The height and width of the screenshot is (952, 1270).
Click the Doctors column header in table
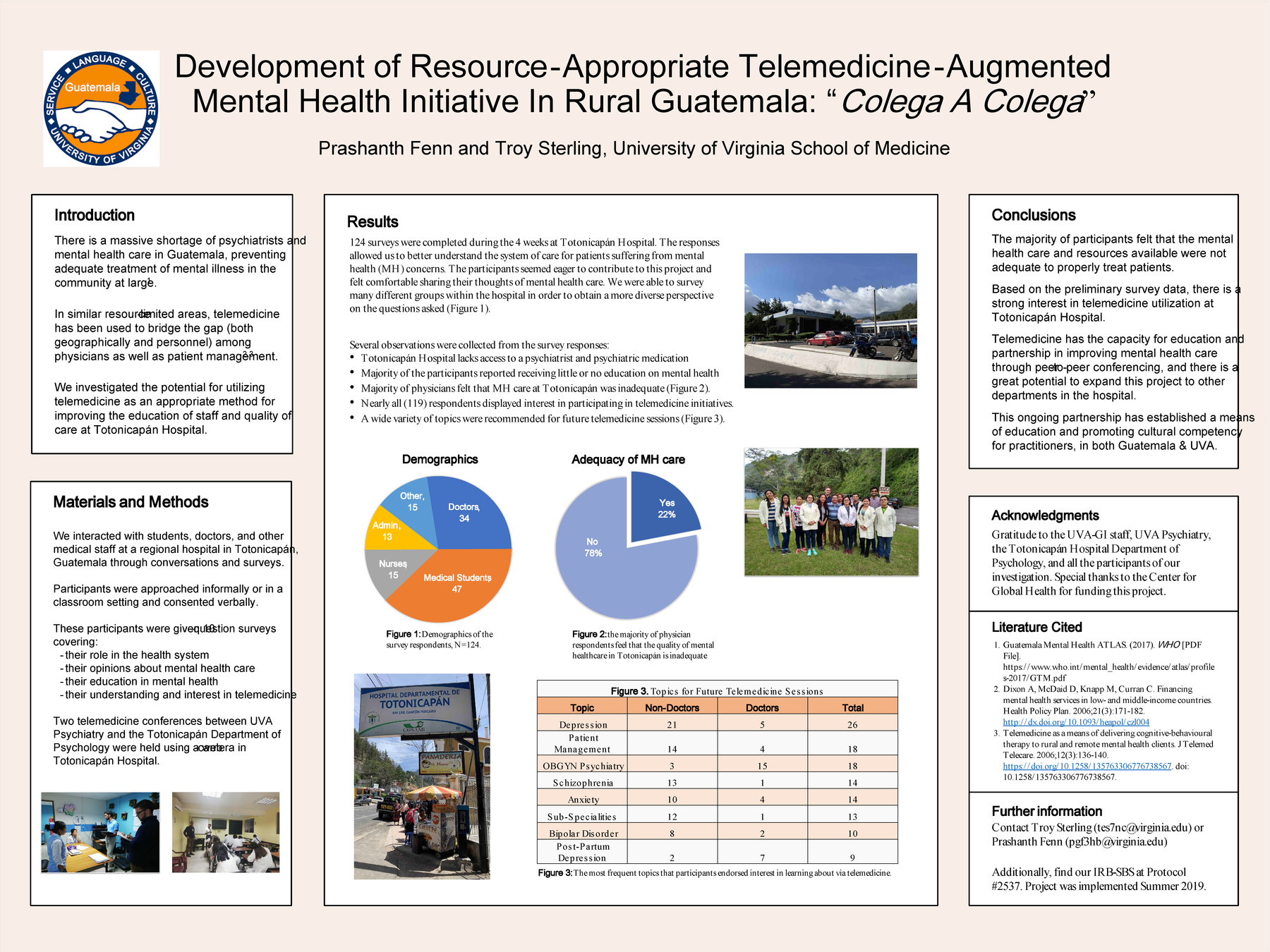coord(762,707)
